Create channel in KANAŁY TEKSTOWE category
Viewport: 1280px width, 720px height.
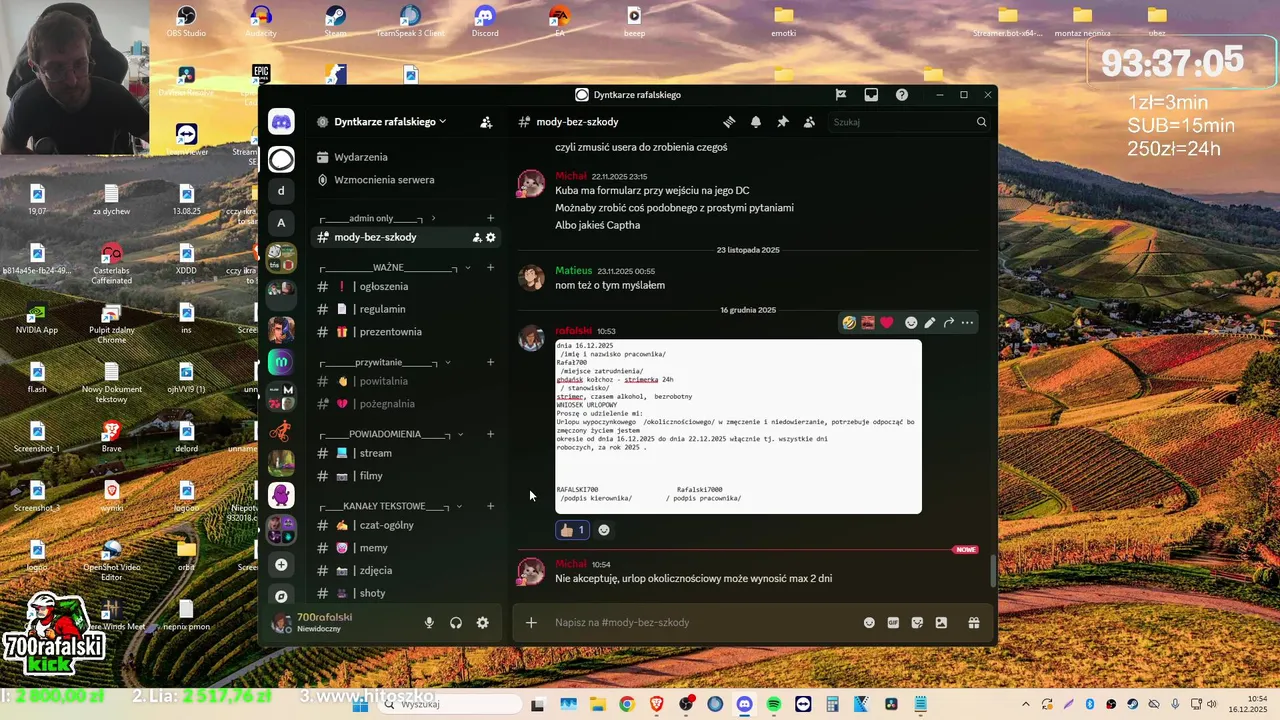point(490,507)
